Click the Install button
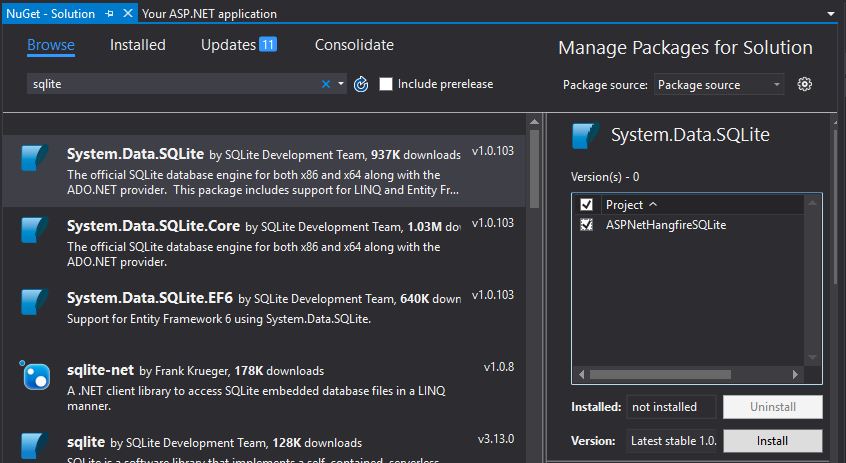Image resolution: width=846 pixels, height=463 pixels. tap(772, 441)
